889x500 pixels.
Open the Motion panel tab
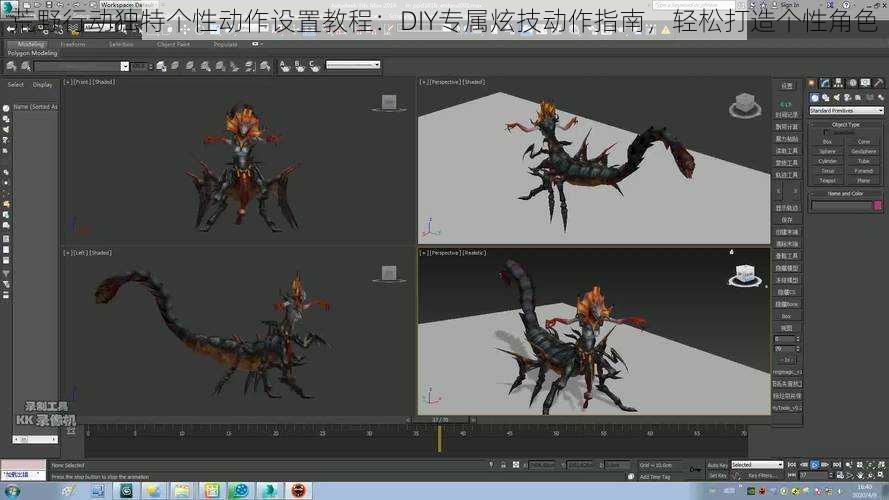coord(852,83)
